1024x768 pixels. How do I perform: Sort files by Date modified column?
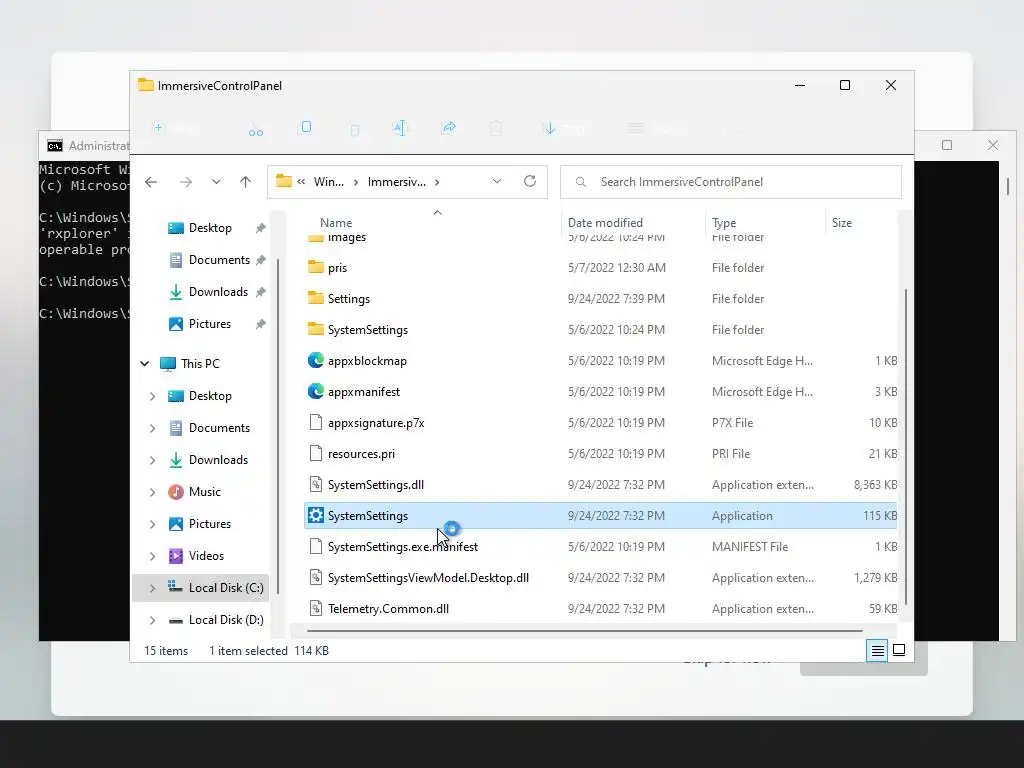(605, 223)
